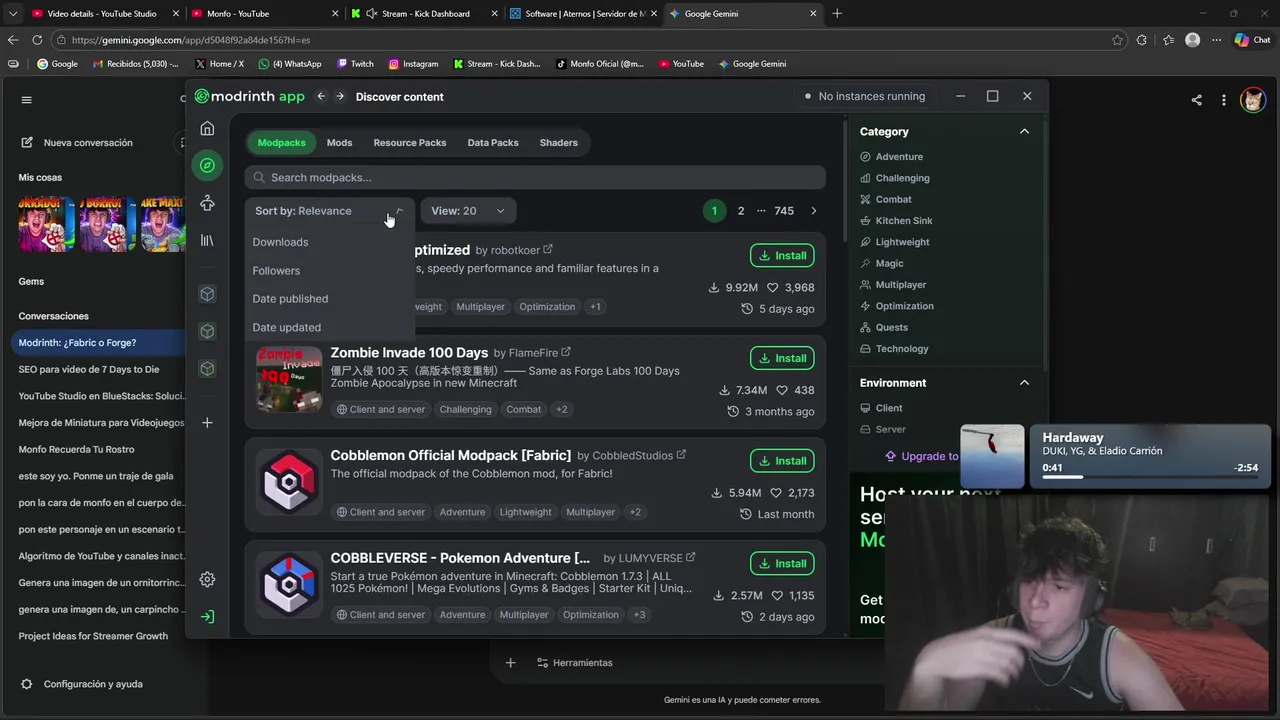Open the Sort by Relevance dropdown
Viewport: 1280px width, 720px height.
point(329,211)
